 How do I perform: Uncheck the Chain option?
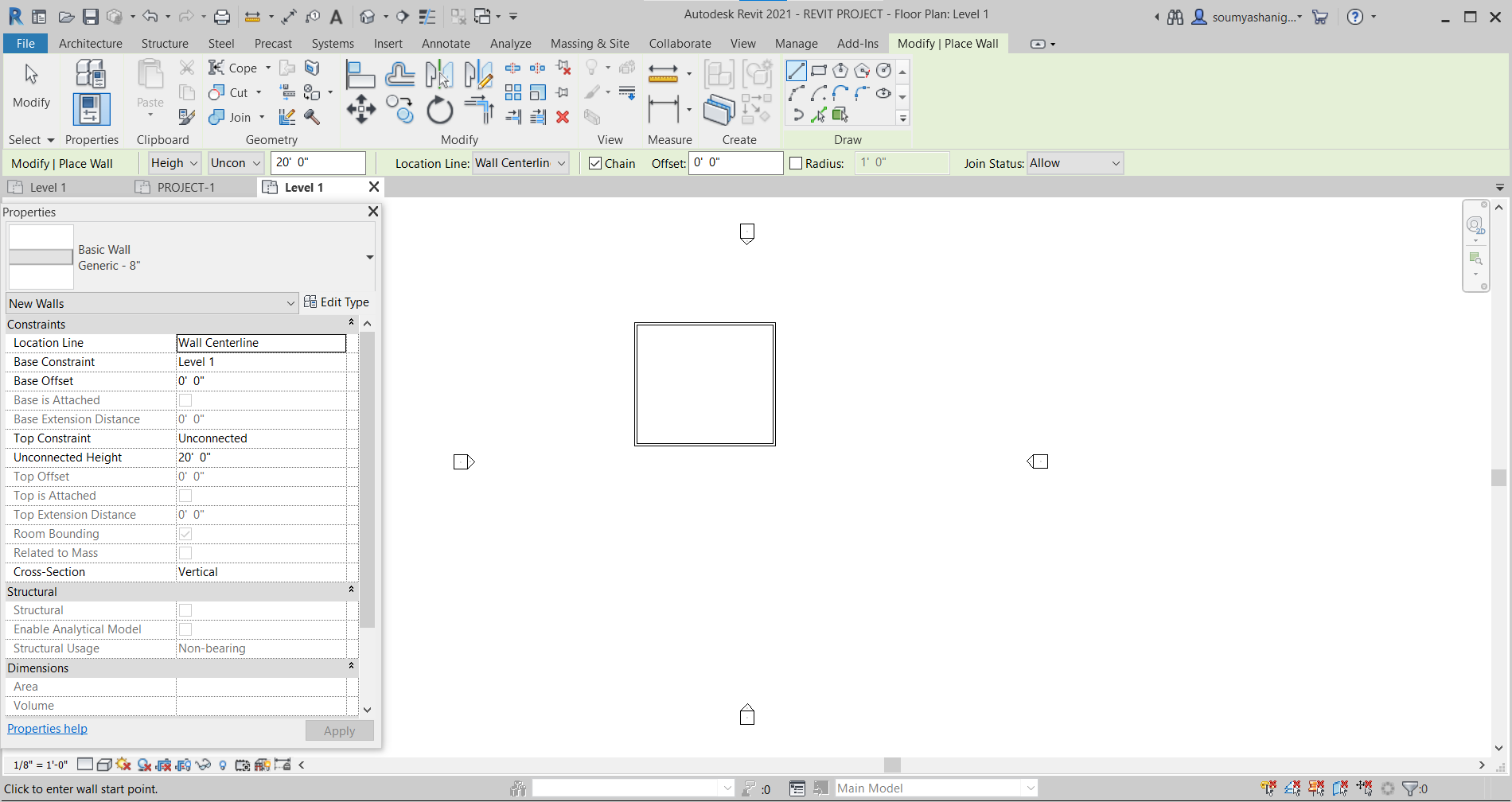tap(595, 163)
